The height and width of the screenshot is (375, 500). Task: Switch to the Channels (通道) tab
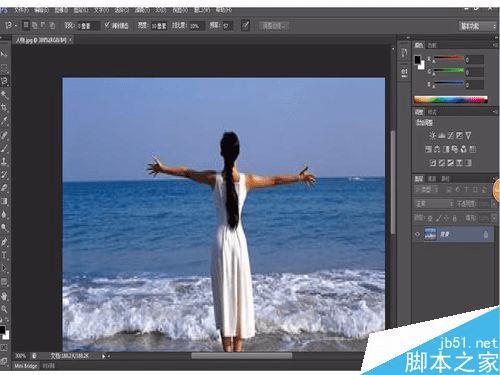pyautogui.click(x=432, y=179)
